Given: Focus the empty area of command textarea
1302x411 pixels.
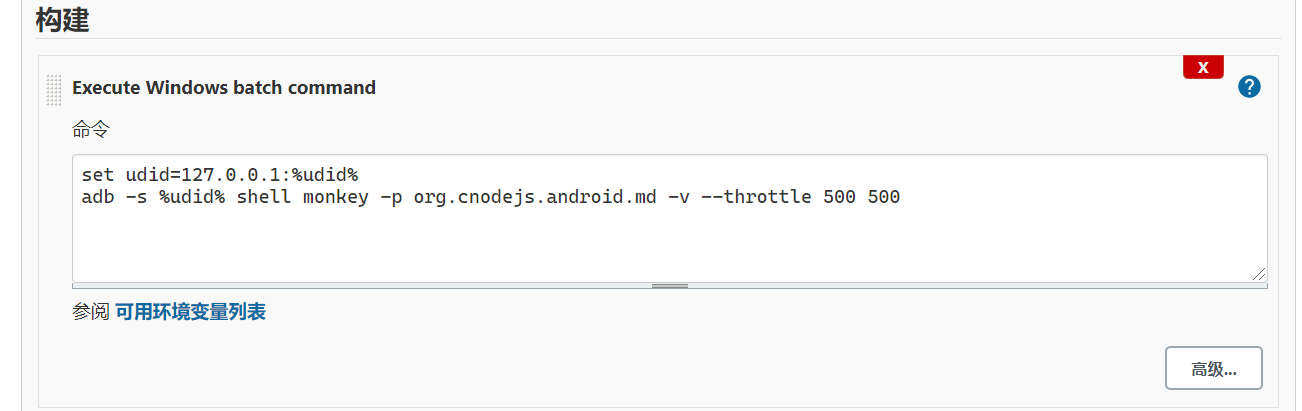Looking at the screenshot, I should (670, 245).
